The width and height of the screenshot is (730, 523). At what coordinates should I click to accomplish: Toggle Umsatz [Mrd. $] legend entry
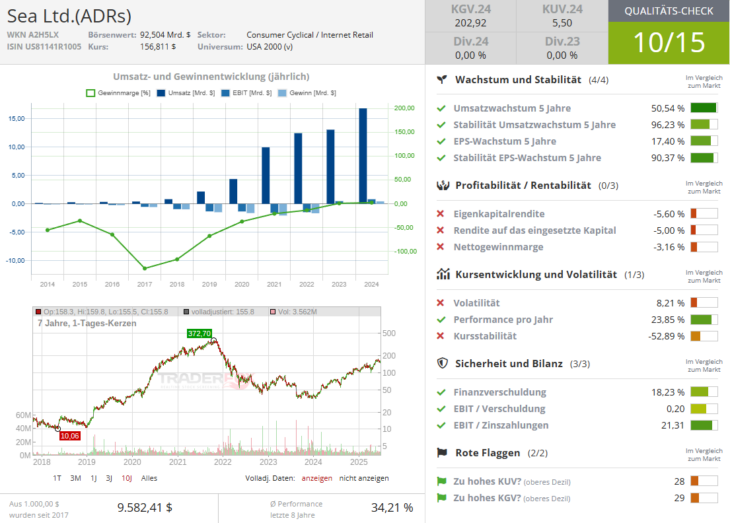pos(186,93)
